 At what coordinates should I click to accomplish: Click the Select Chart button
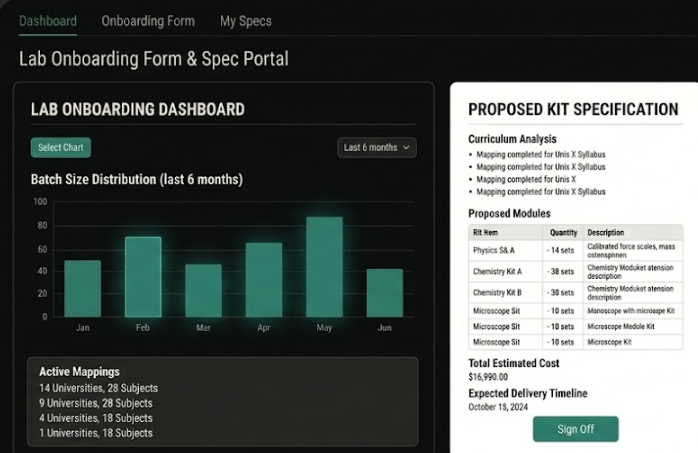click(x=60, y=148)
